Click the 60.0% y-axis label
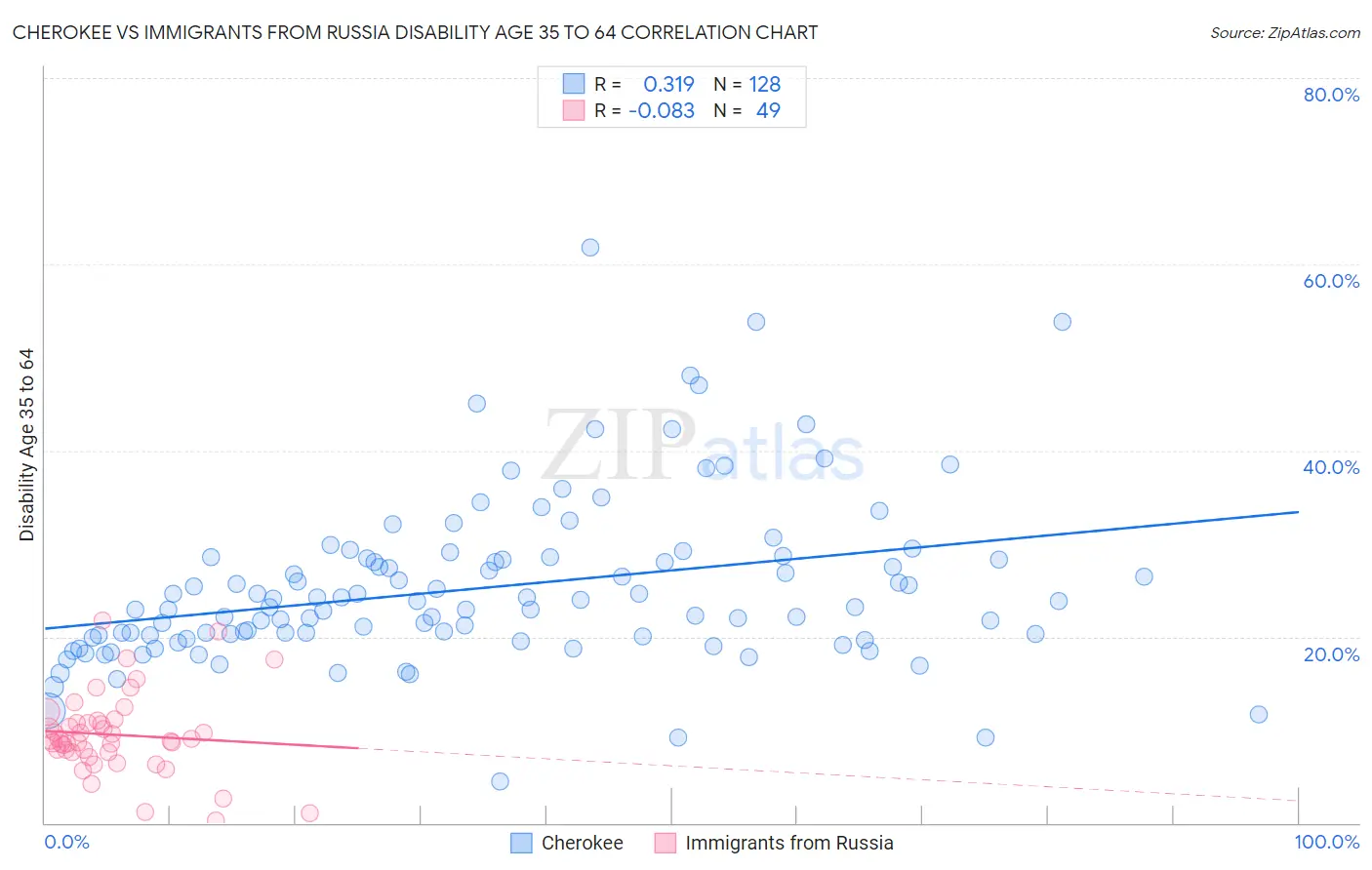This screenshot has width=1372, height=870. (1331, 281)
